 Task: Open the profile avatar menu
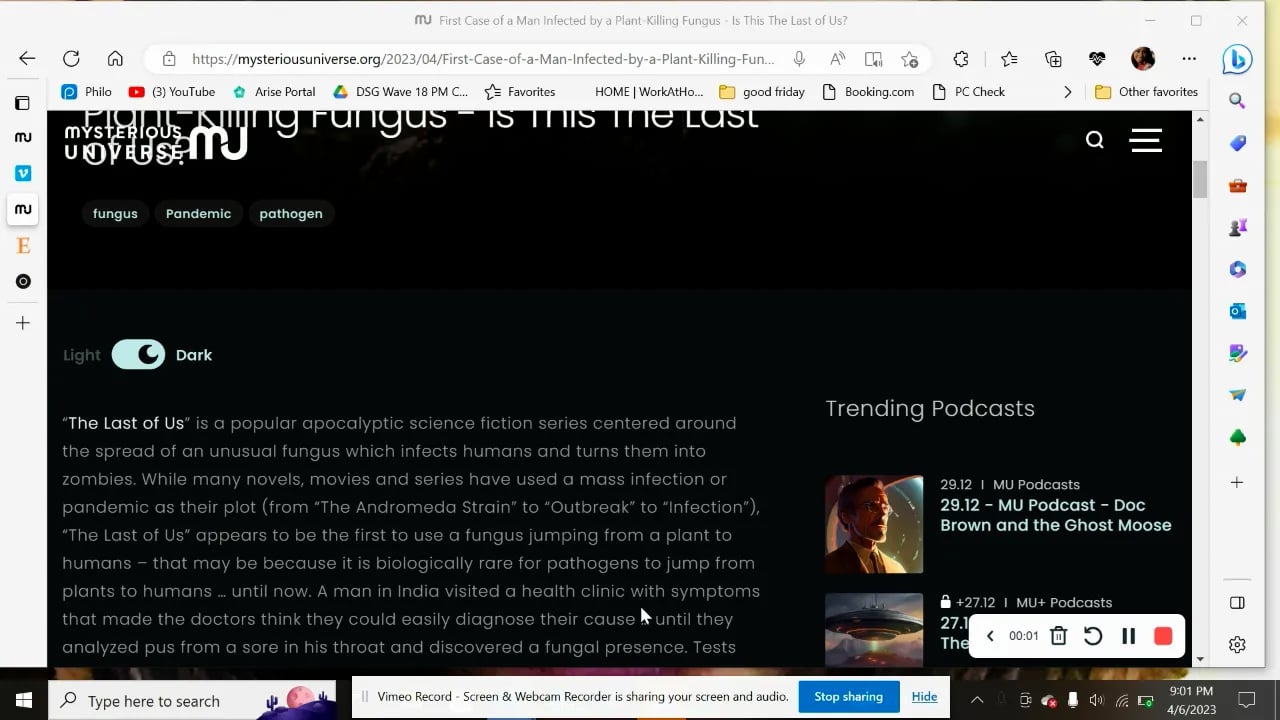click(1143, 59)
